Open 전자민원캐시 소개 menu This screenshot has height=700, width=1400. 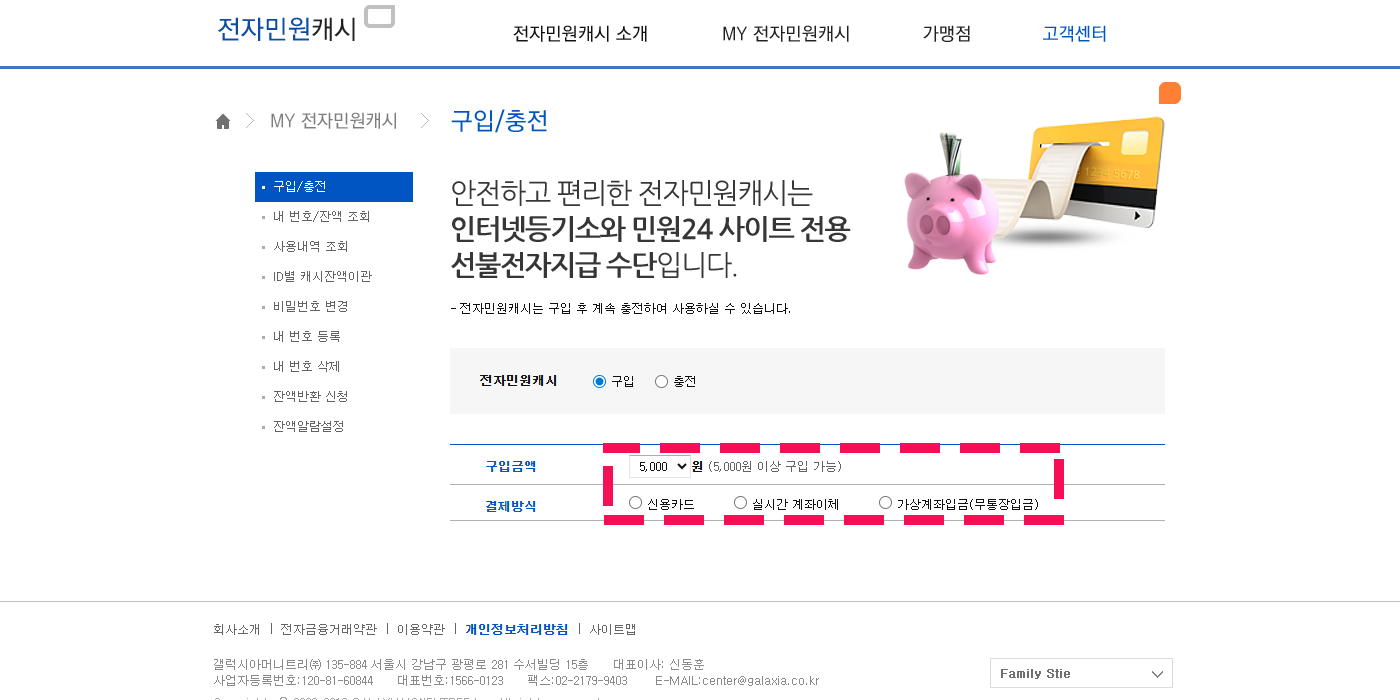580,34
